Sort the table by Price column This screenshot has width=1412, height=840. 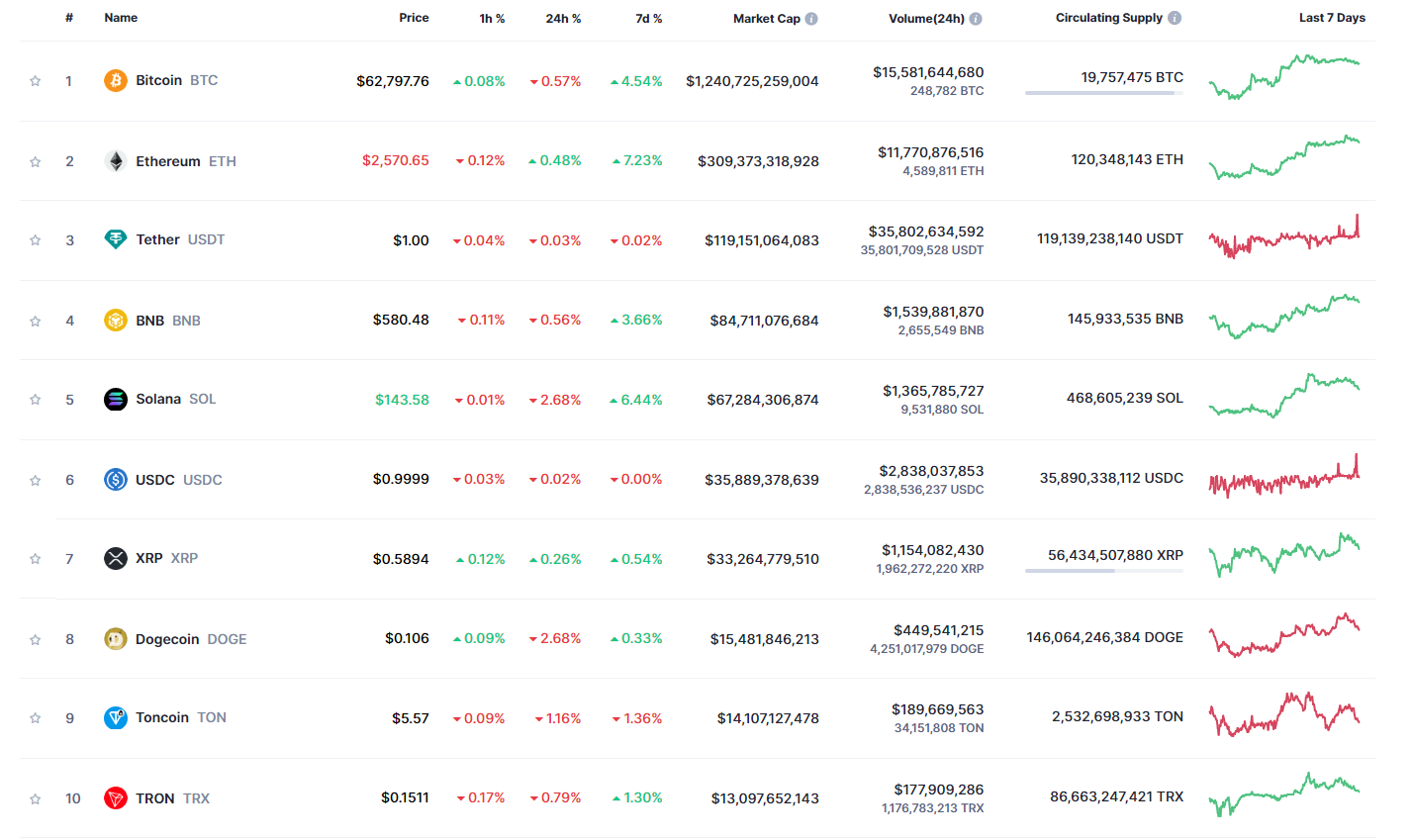[414, 18]
